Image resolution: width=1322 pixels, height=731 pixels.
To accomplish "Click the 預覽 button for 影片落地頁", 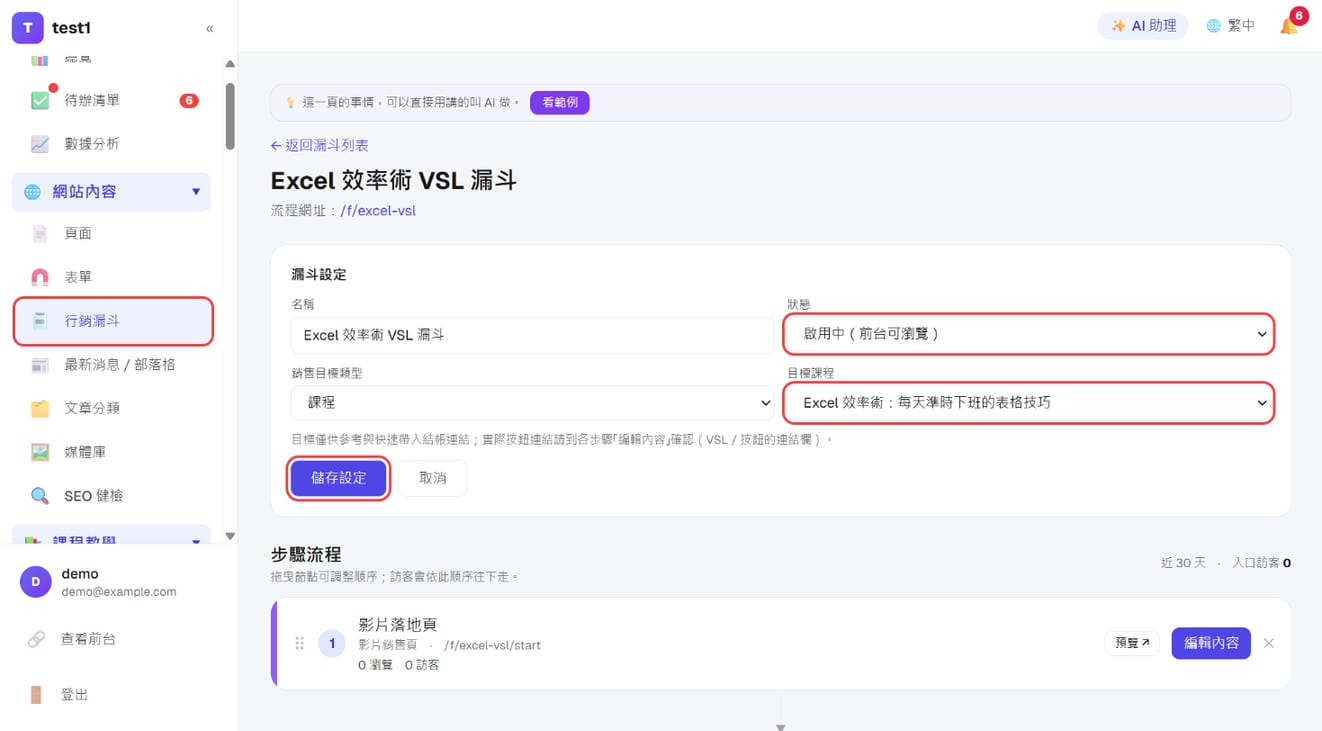I will 1132,643.
